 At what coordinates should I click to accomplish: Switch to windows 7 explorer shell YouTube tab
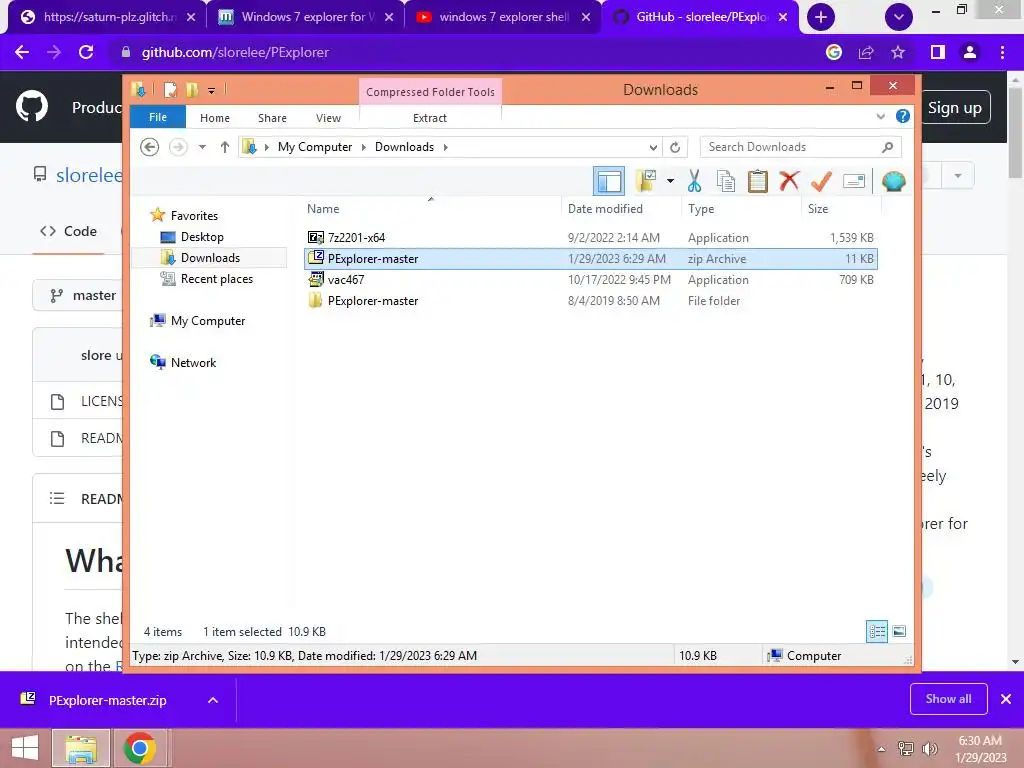point(504,17)
